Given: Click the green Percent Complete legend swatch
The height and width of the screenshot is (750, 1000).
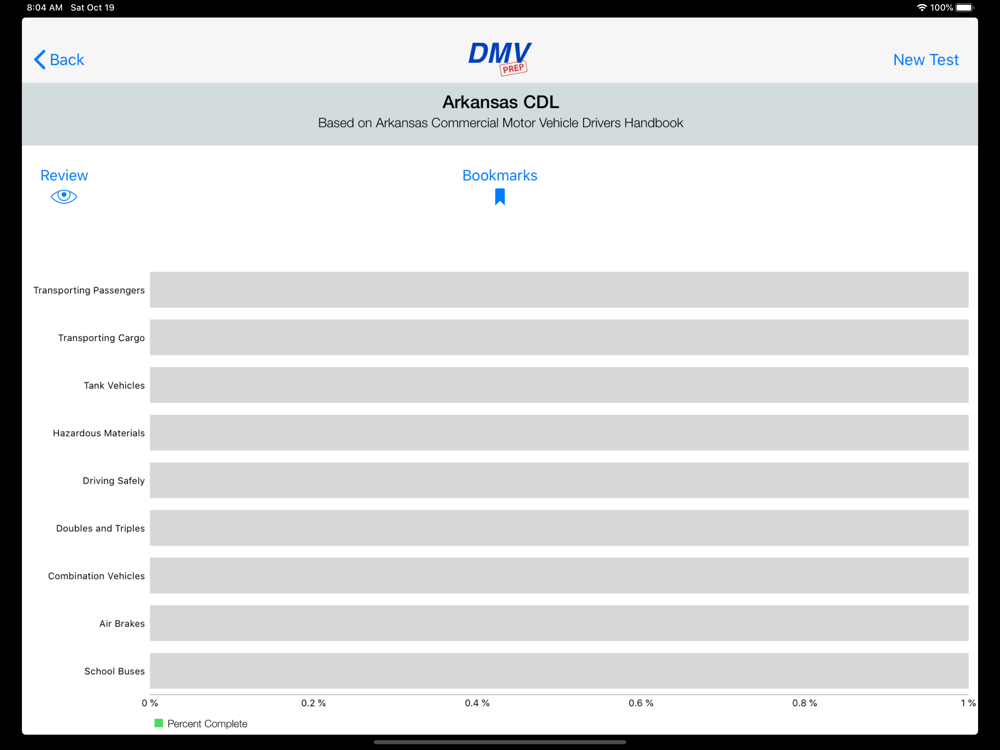Looking at the screenshot, I should pyautogui.click(x=159, y=723).
